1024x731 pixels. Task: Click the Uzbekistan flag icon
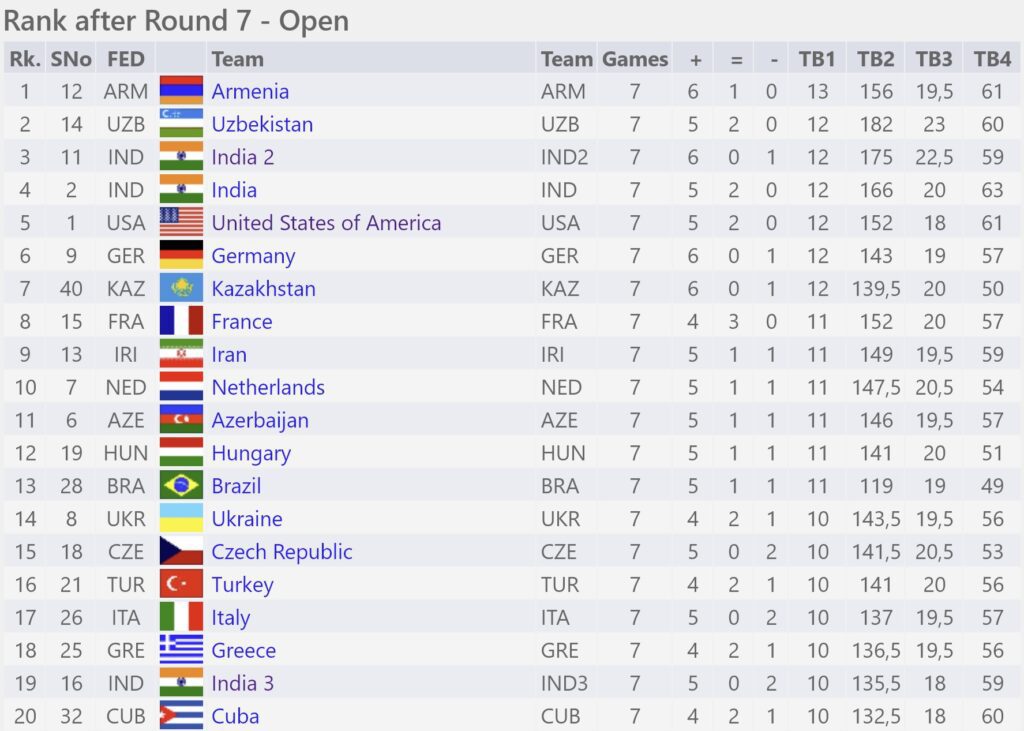click(181, 123)
